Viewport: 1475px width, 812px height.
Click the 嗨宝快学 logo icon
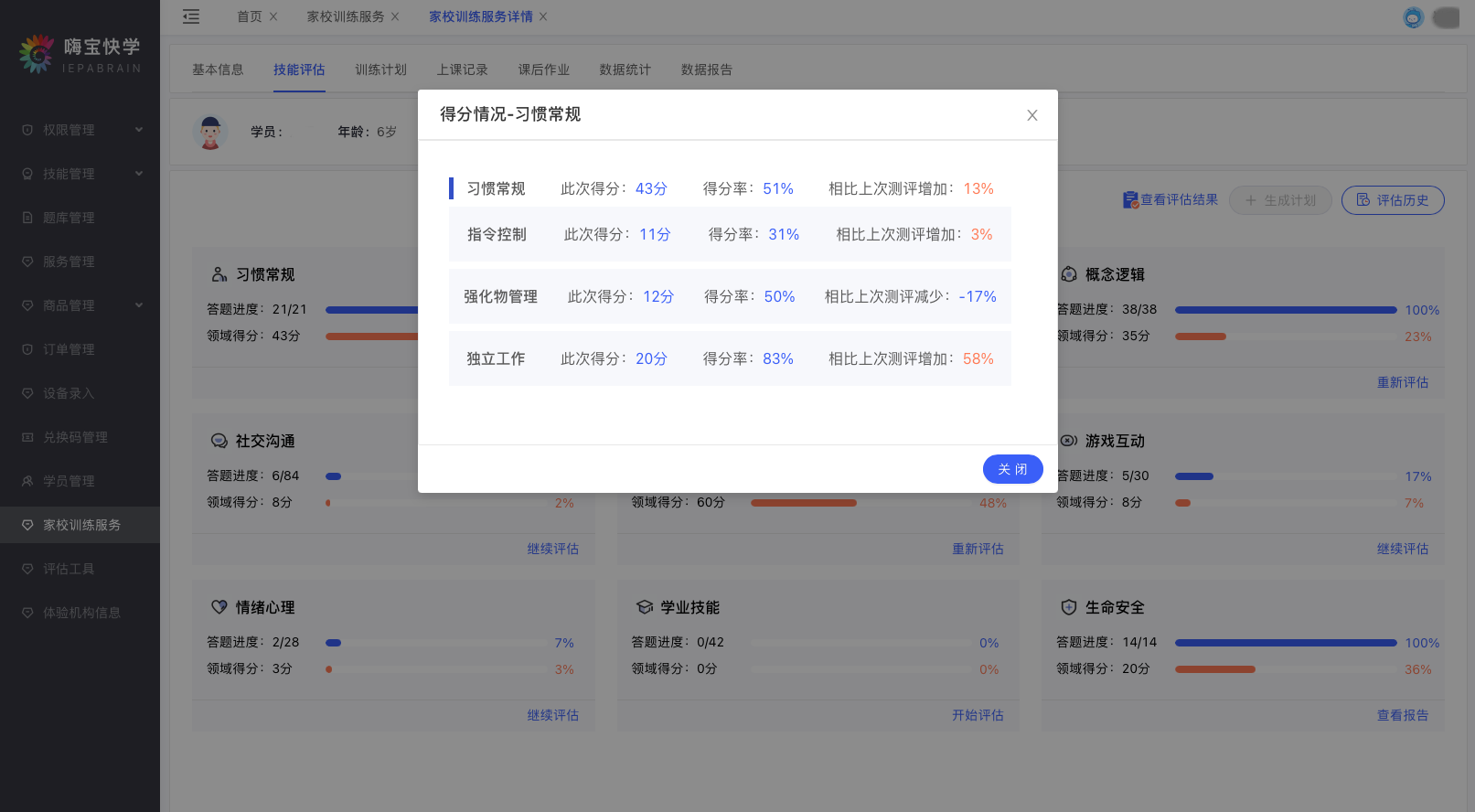pyautogui.click(x=37, y=55)
